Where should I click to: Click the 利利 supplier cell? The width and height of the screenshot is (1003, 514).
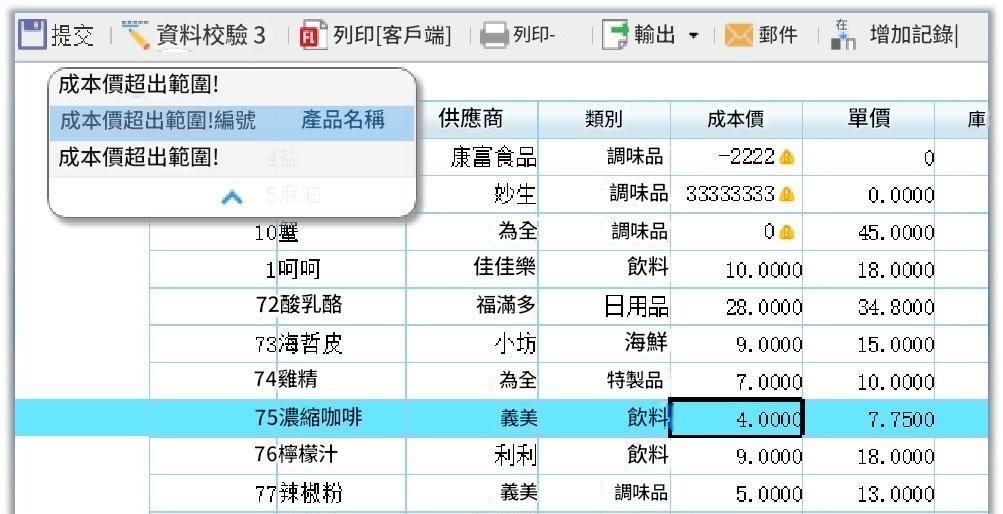pyautogui.click(x=471, y=456)
